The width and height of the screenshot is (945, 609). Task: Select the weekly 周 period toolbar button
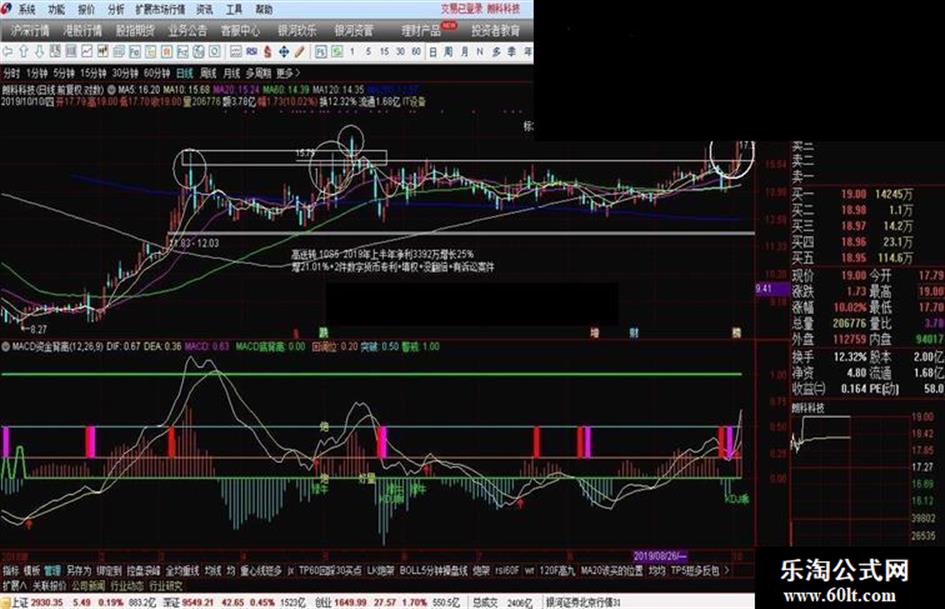tap(448, 52)
